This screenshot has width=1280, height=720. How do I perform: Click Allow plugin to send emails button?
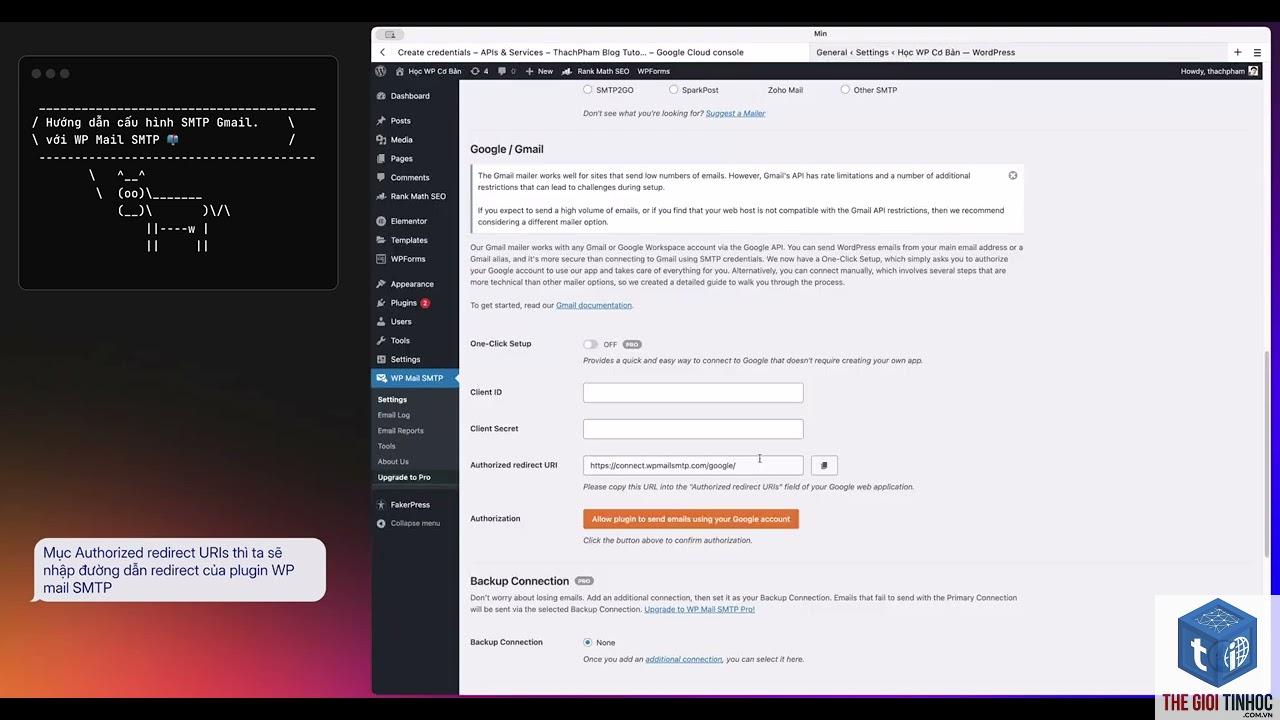(x=691, y=519)
